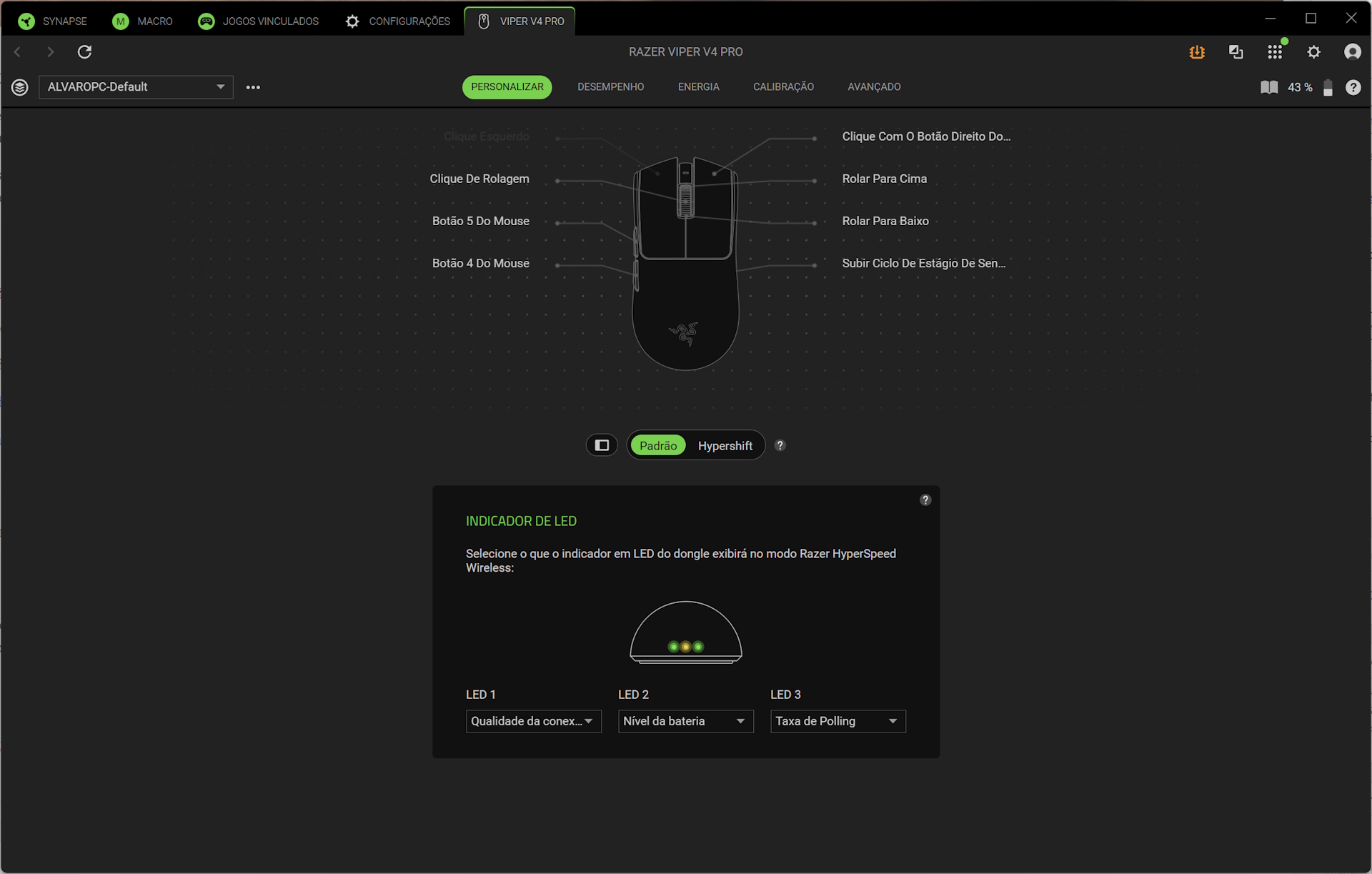Image resolution: width=1372 pixels, height=874 pixels.
Task: Click the Subir Ciclo De Estágio assignment
Action: tap(923, 263)
